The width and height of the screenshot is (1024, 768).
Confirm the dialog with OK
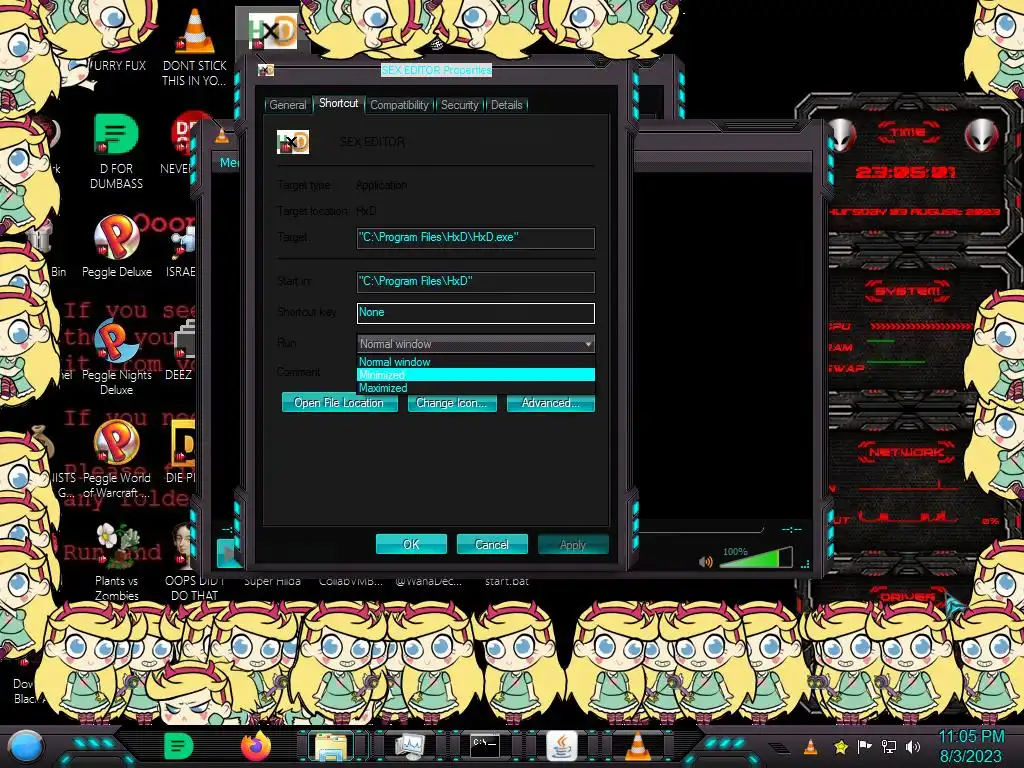[x=411, y=544]
